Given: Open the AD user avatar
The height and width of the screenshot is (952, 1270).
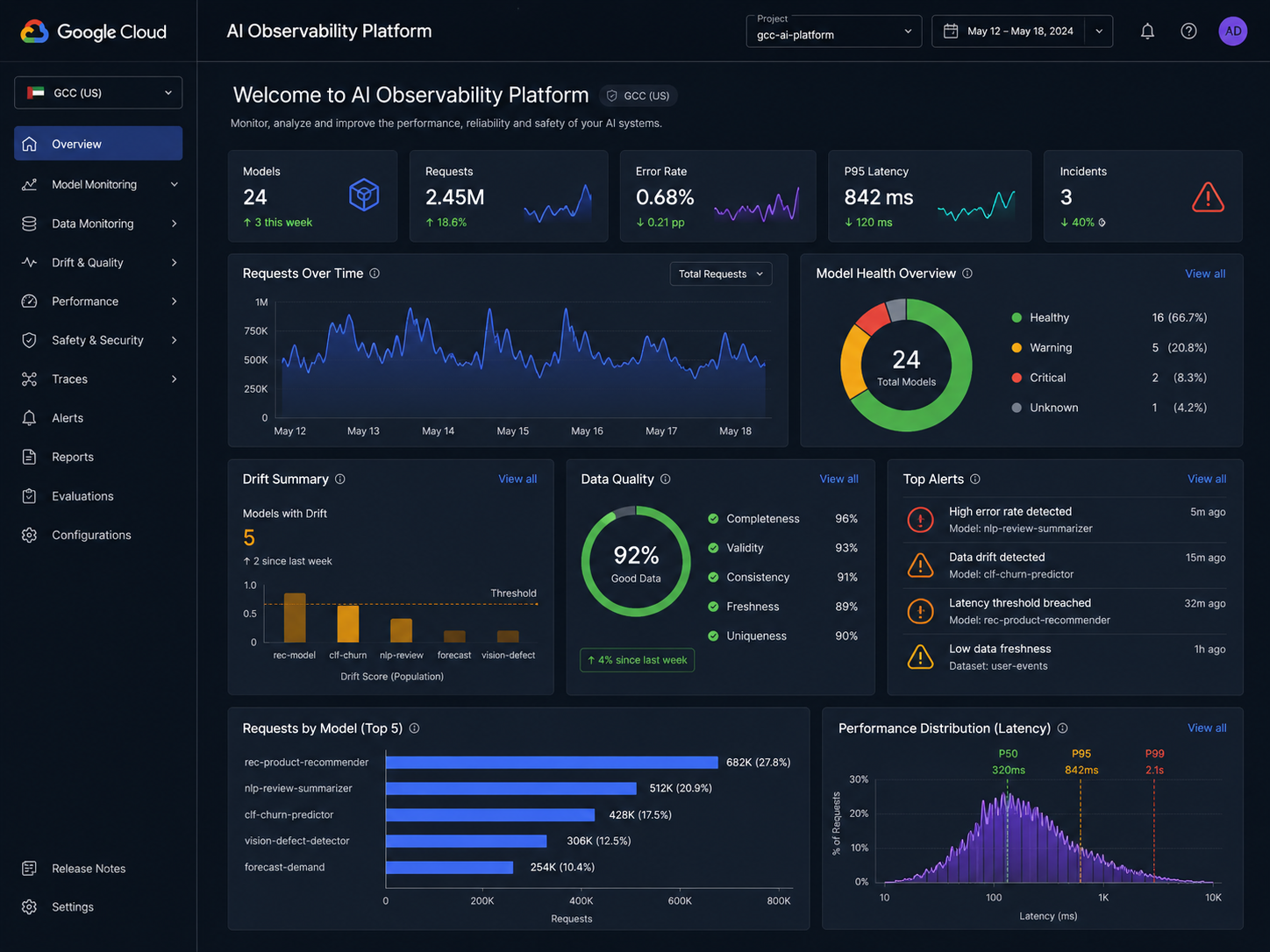Looking at the screenshot, I should point(1233,32).
